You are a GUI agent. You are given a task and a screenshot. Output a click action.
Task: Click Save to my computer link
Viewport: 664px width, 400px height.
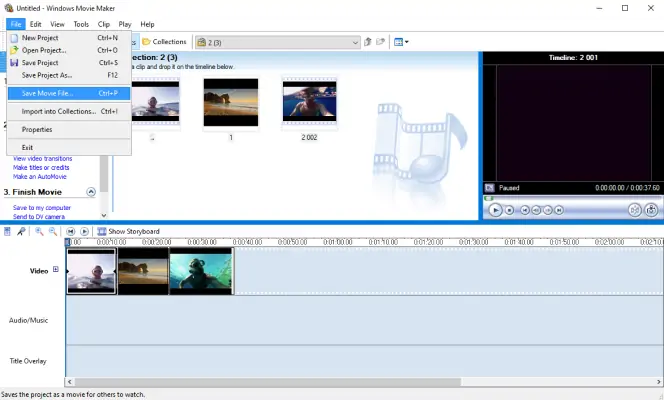click(x=42, y=208)
